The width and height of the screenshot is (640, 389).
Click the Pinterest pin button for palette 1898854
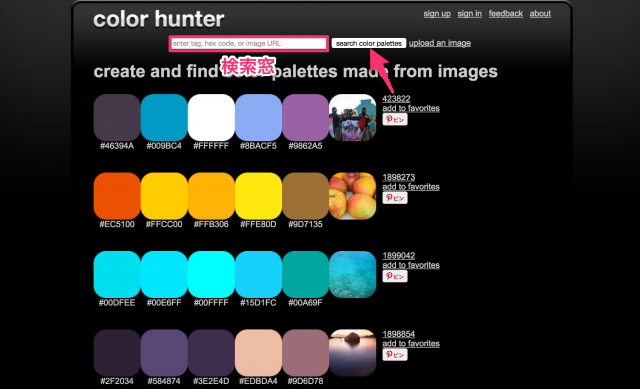pyautogui.click(x=395, y=354)
